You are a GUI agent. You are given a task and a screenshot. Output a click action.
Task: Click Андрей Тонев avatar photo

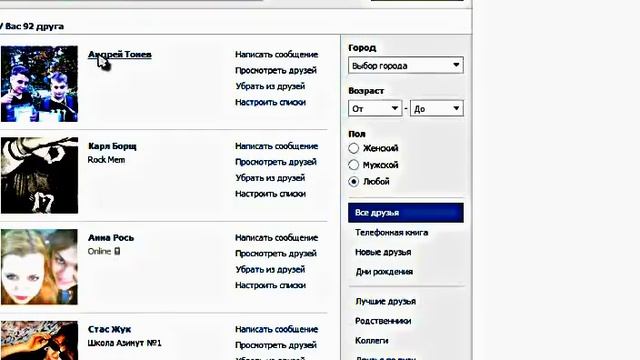click(x=39, y=84)
